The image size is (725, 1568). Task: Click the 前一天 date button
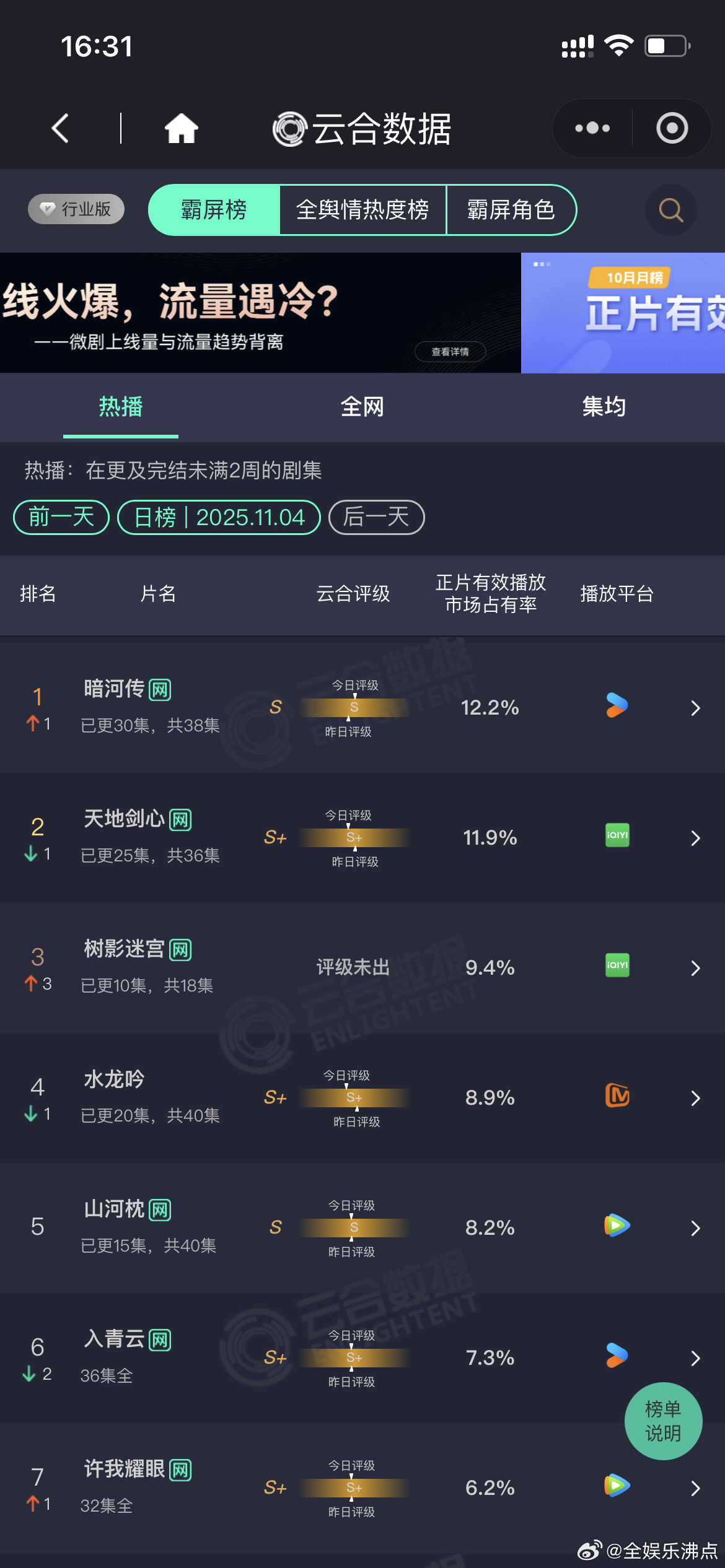59,517
